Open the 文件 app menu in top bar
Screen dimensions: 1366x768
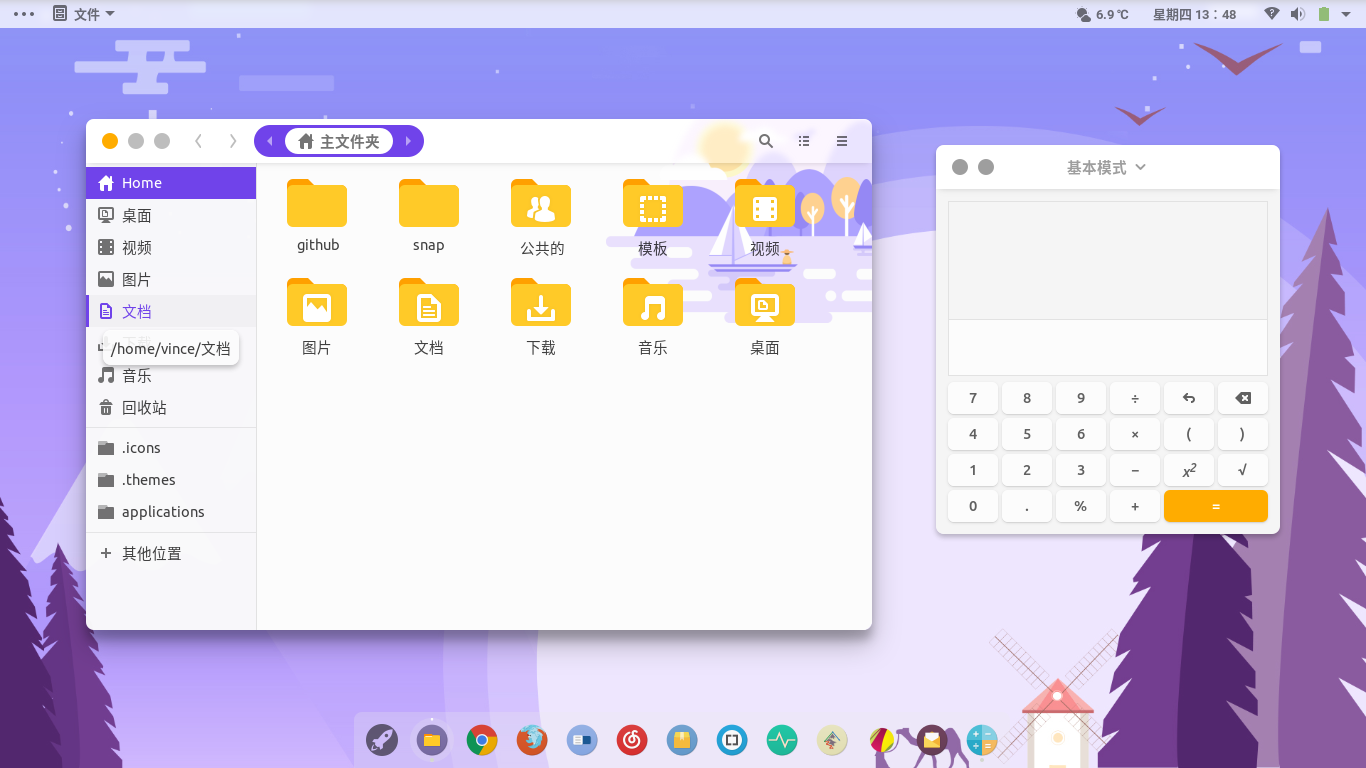(x=84, y=14)
